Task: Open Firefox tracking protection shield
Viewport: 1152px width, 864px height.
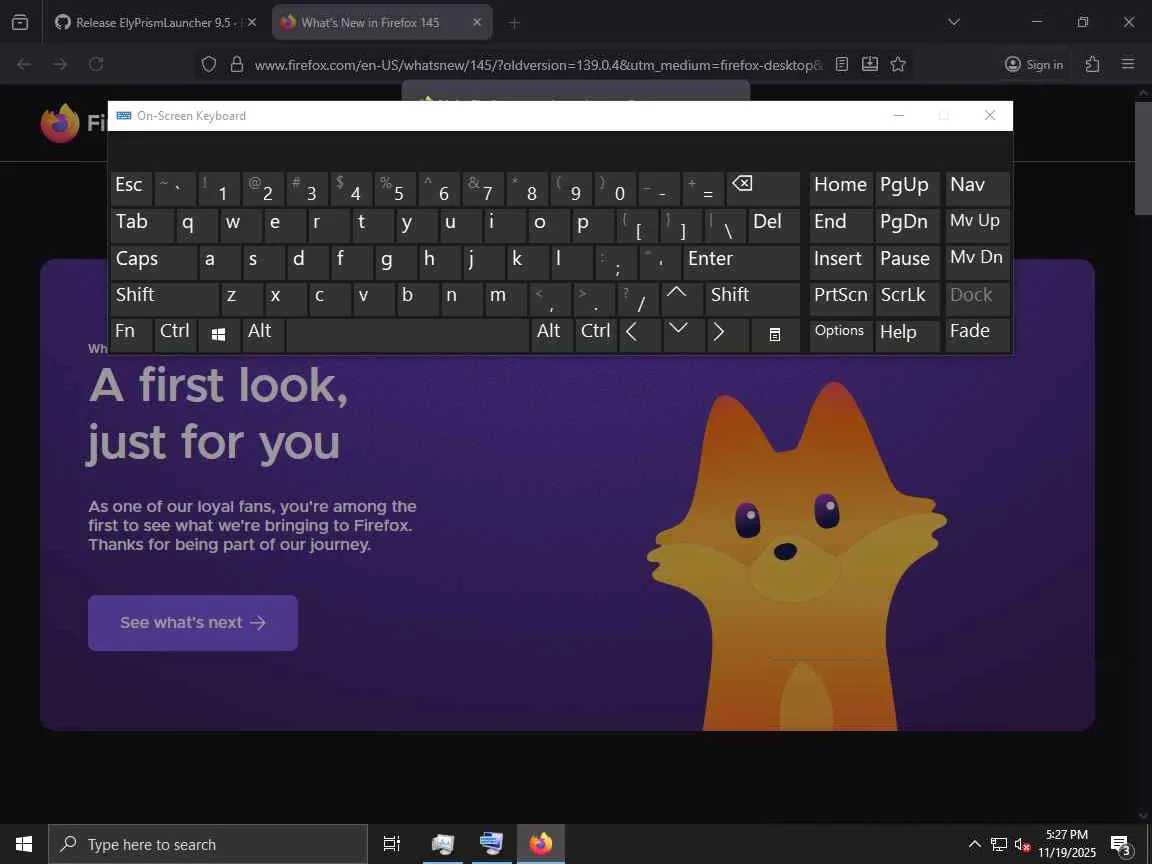Action: [209, 65]
